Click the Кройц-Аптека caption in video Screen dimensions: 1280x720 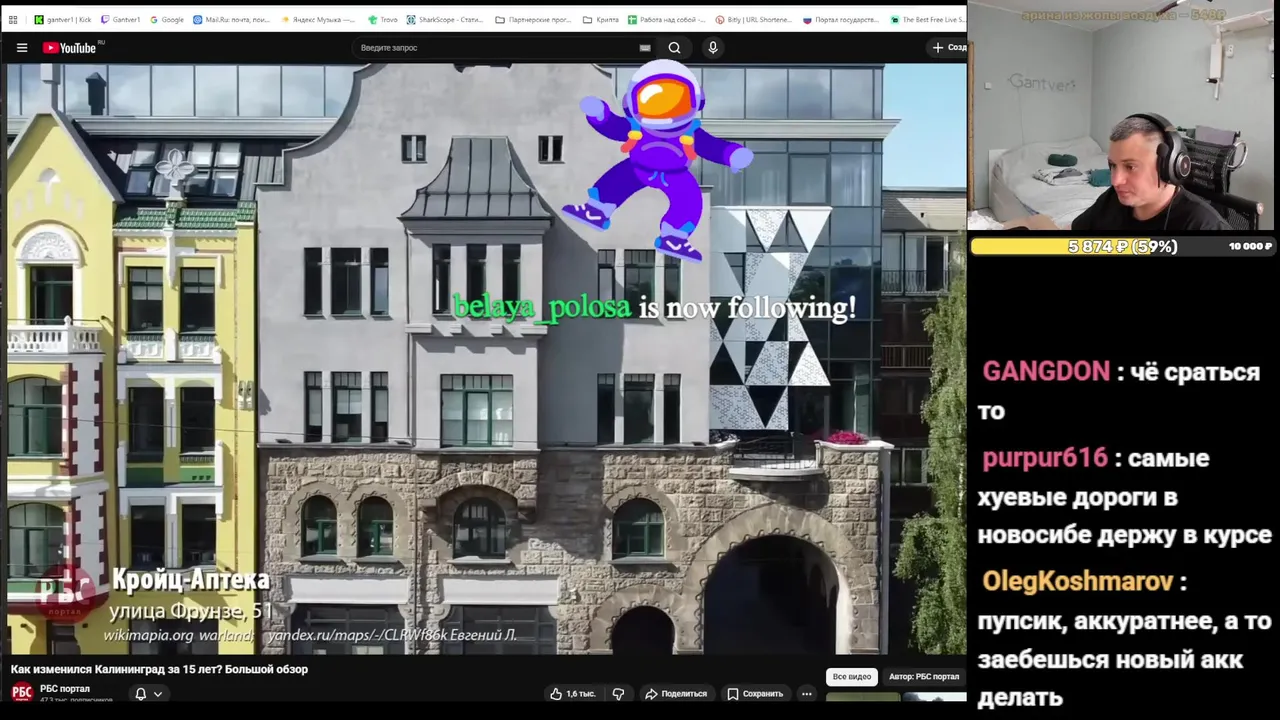point(191,580)
